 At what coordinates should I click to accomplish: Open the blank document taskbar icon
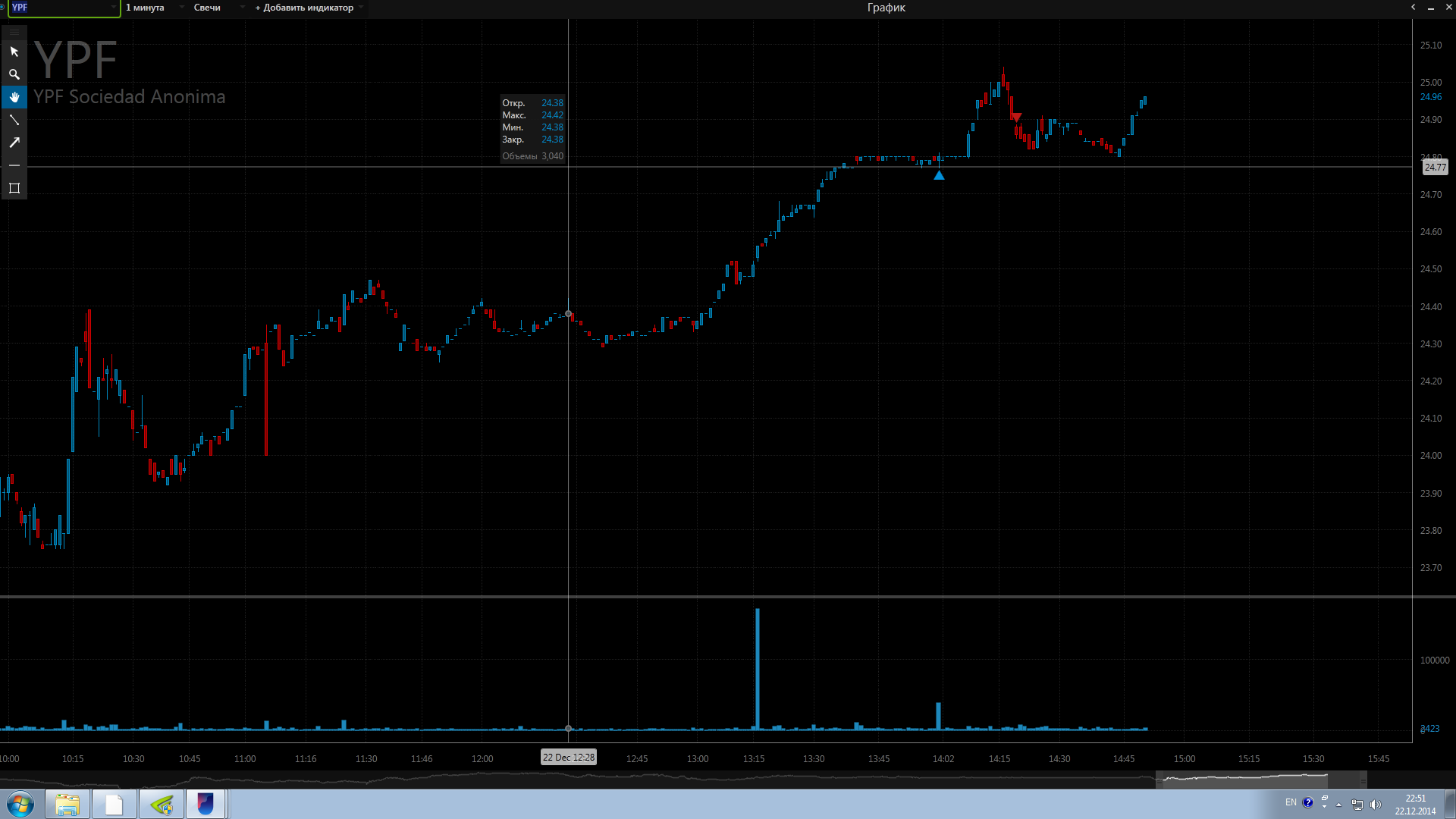(x=114, y=805)
